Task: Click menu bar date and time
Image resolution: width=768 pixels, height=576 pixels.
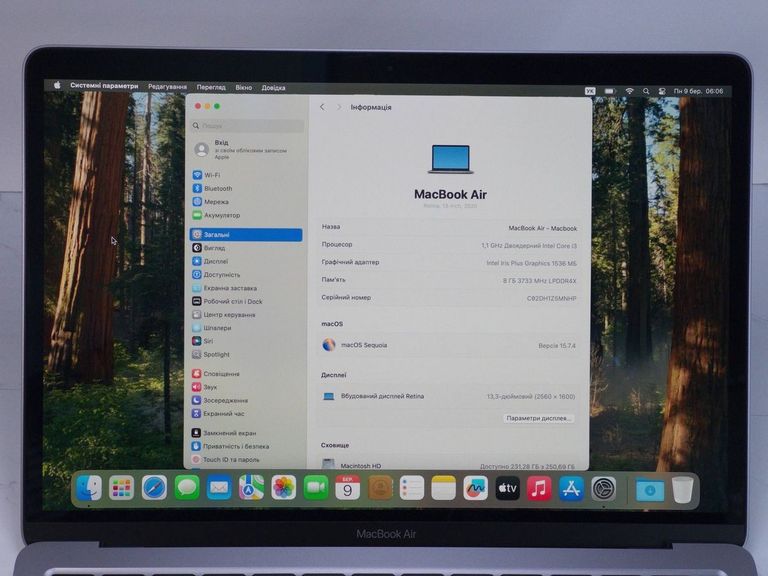Action: (x=698, y=91)
